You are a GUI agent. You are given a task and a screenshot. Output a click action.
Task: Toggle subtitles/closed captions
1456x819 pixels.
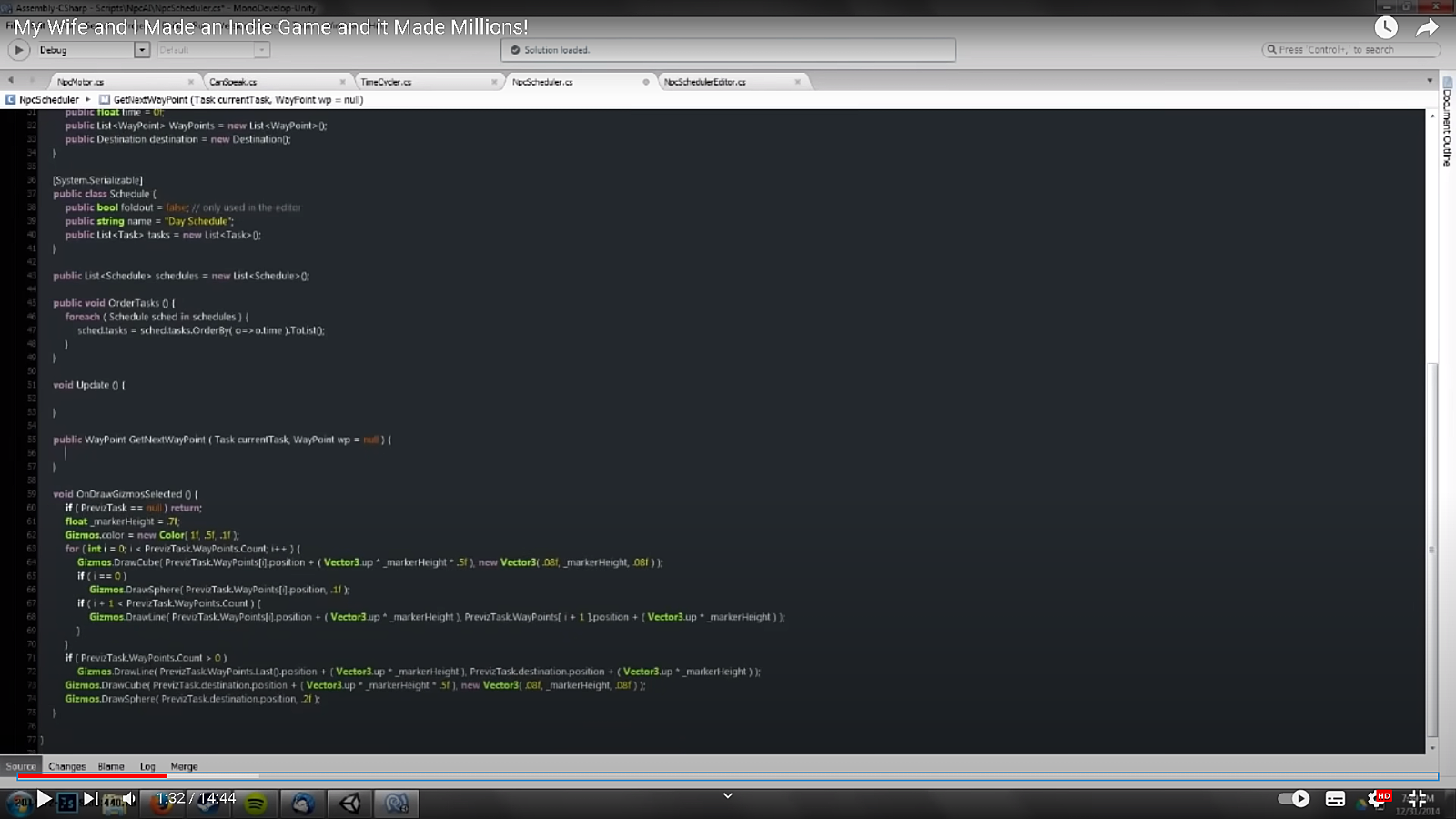pyautogui.click(x=1335, y=799)
